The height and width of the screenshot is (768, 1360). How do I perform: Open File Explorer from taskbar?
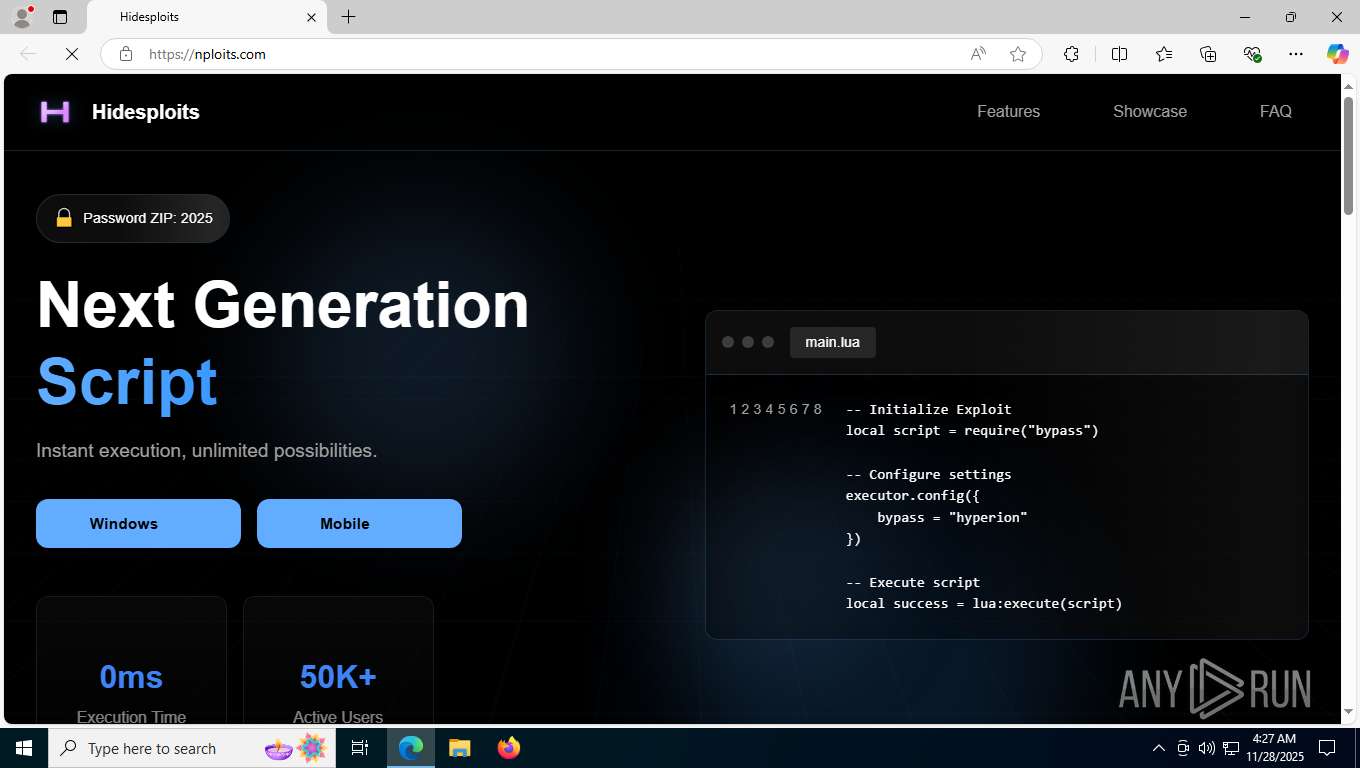tap(459, 748)
